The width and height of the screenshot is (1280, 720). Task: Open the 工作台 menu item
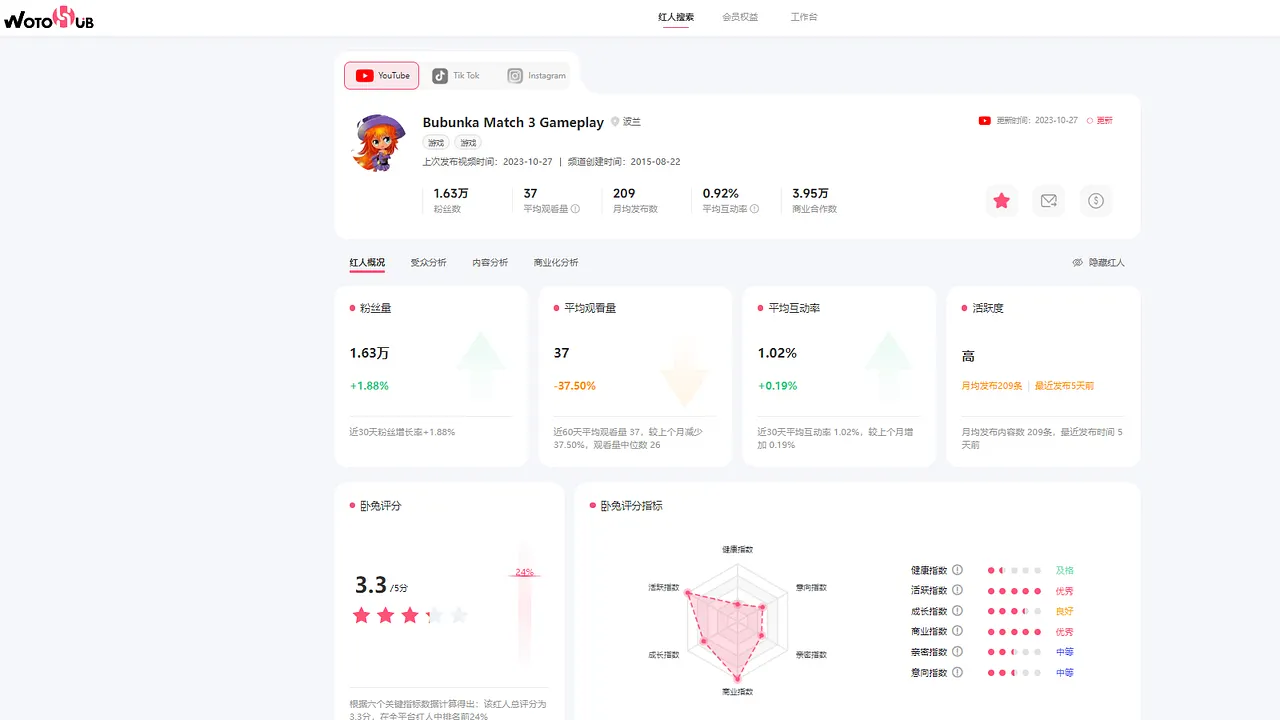pyautogui.click(x=804, y=17)
